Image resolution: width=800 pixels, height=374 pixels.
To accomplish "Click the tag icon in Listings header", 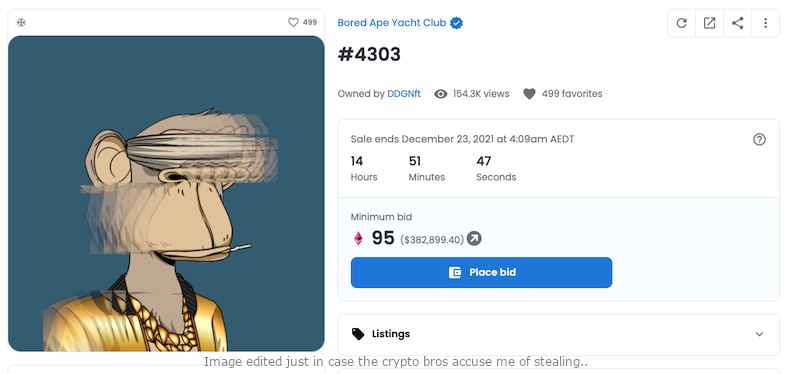I will click(x=358, y=334).
